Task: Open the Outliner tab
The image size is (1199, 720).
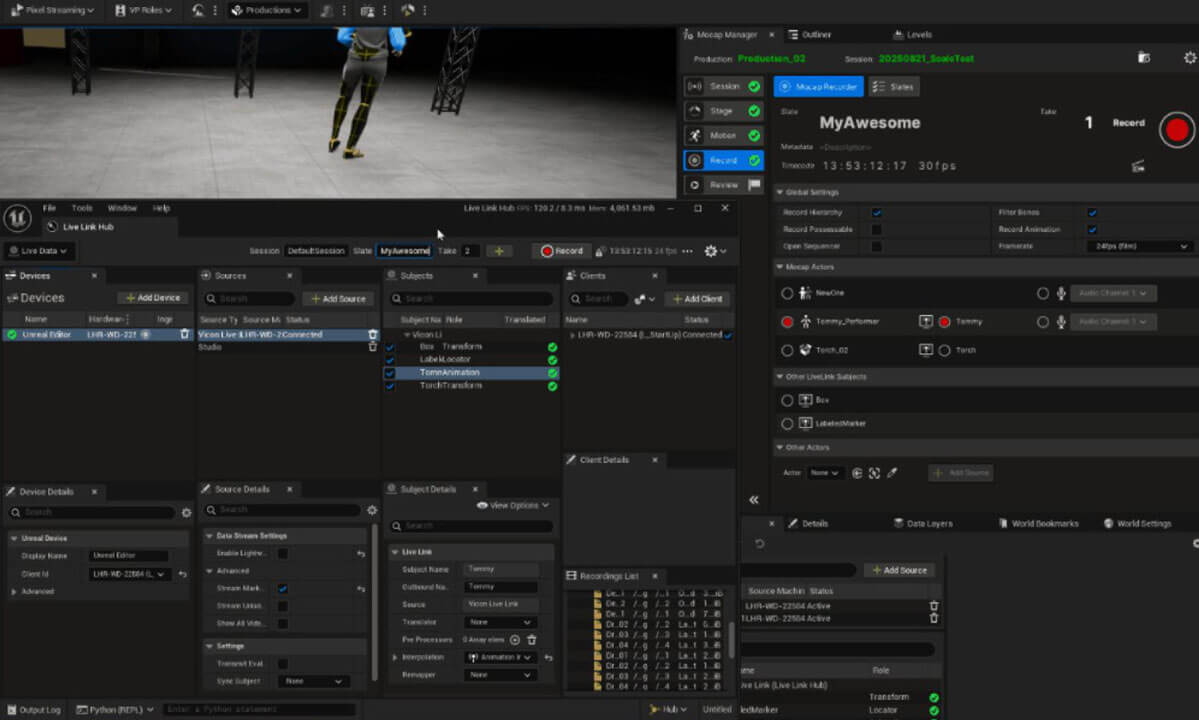Action: [x=810, y=34]
